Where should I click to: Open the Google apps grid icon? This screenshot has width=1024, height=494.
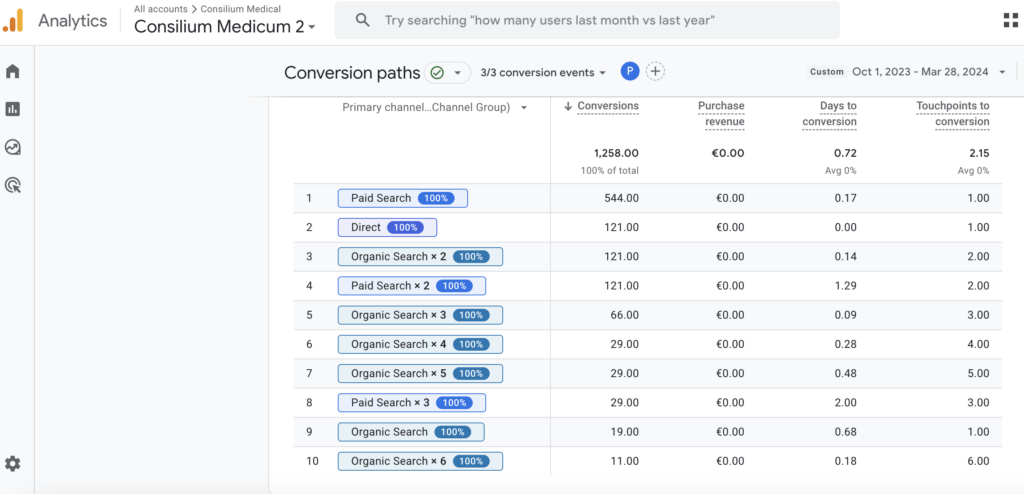pos(1010,20)
